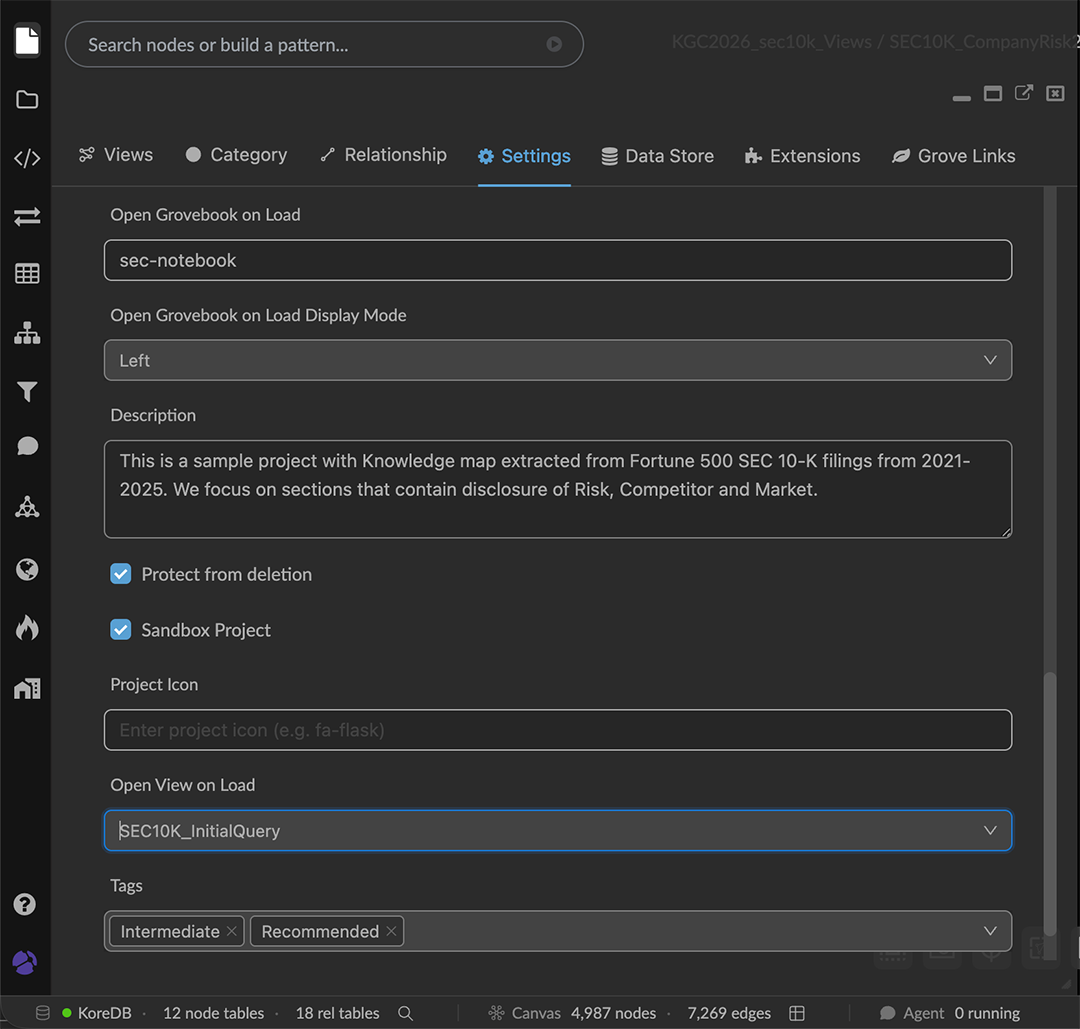The width and height of the screenshot is (1080, 1029).
Task: Switch to the Category tab
Action: 236,155
